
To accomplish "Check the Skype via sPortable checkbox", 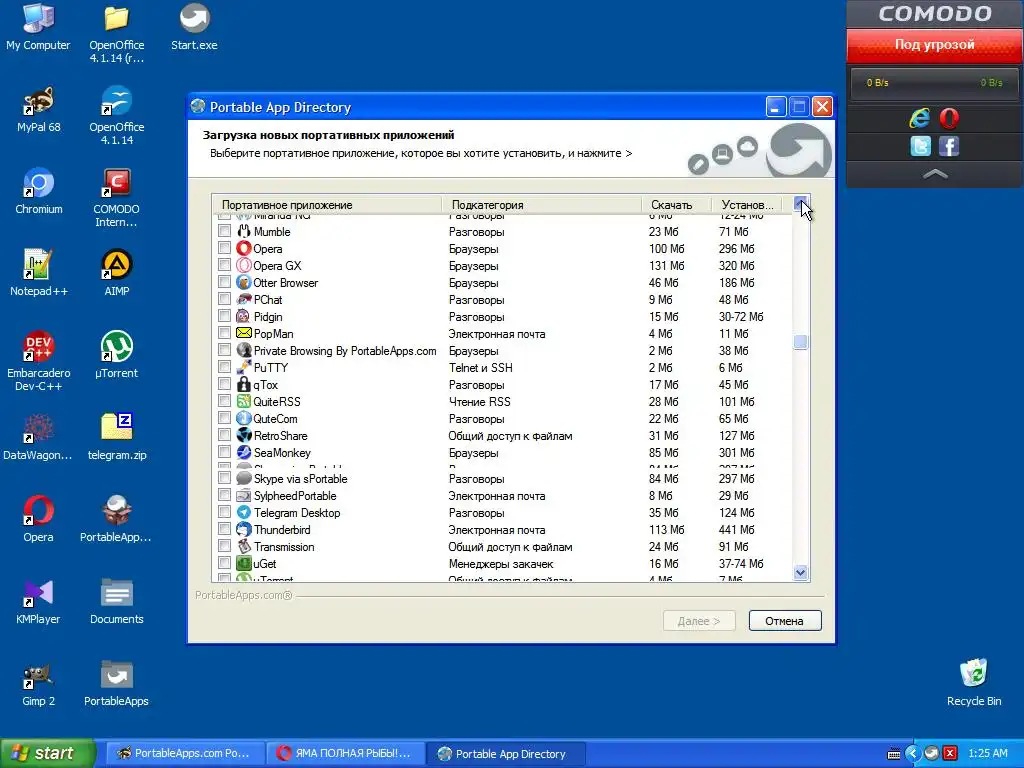I will pos(225,478).
